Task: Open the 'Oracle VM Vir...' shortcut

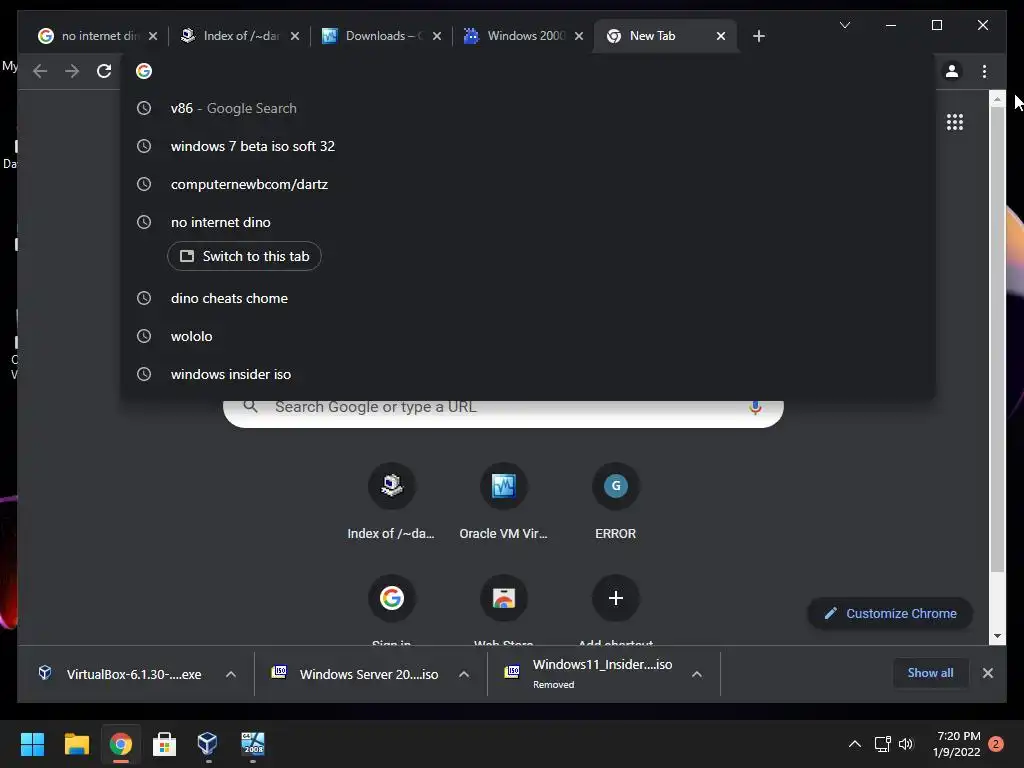Action: pyautogui.click(x=504, y=502)
